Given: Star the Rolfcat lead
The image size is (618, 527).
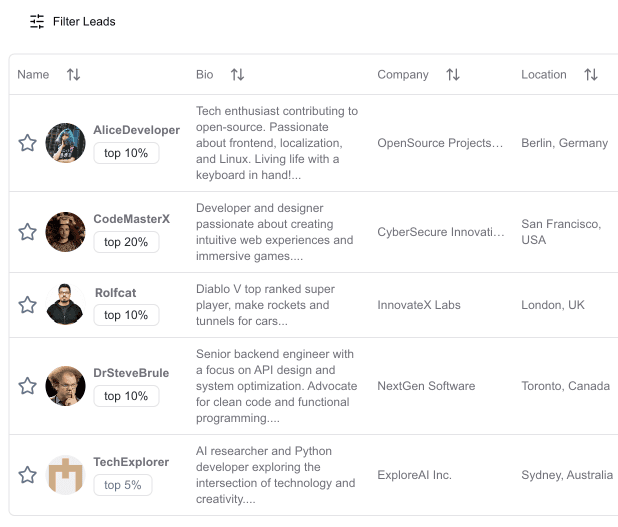Looking at the screenshot, I should coord(28,305).
